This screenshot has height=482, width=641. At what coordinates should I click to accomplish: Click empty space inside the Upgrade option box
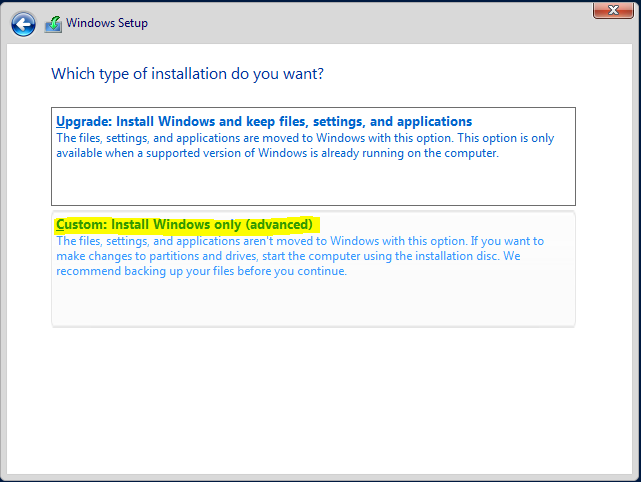pyautogui.click(x=313, y=182)
